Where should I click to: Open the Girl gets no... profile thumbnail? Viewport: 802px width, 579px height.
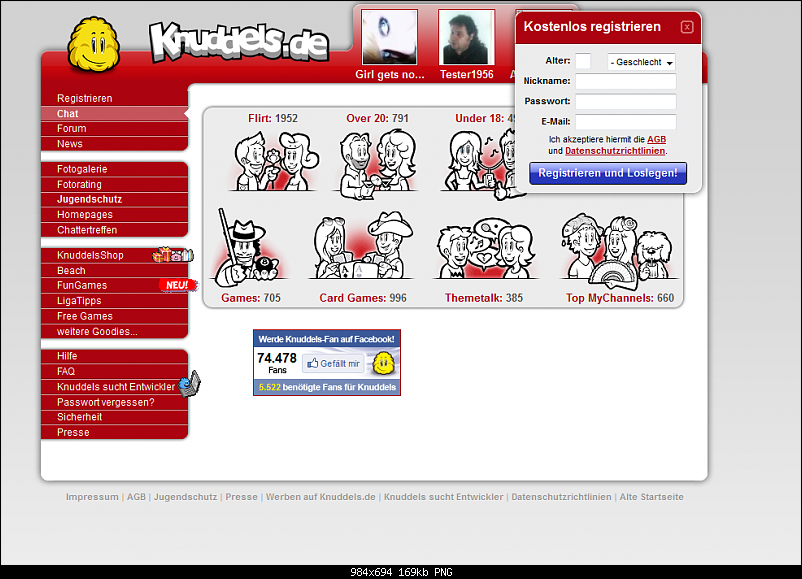coord(390,37)
